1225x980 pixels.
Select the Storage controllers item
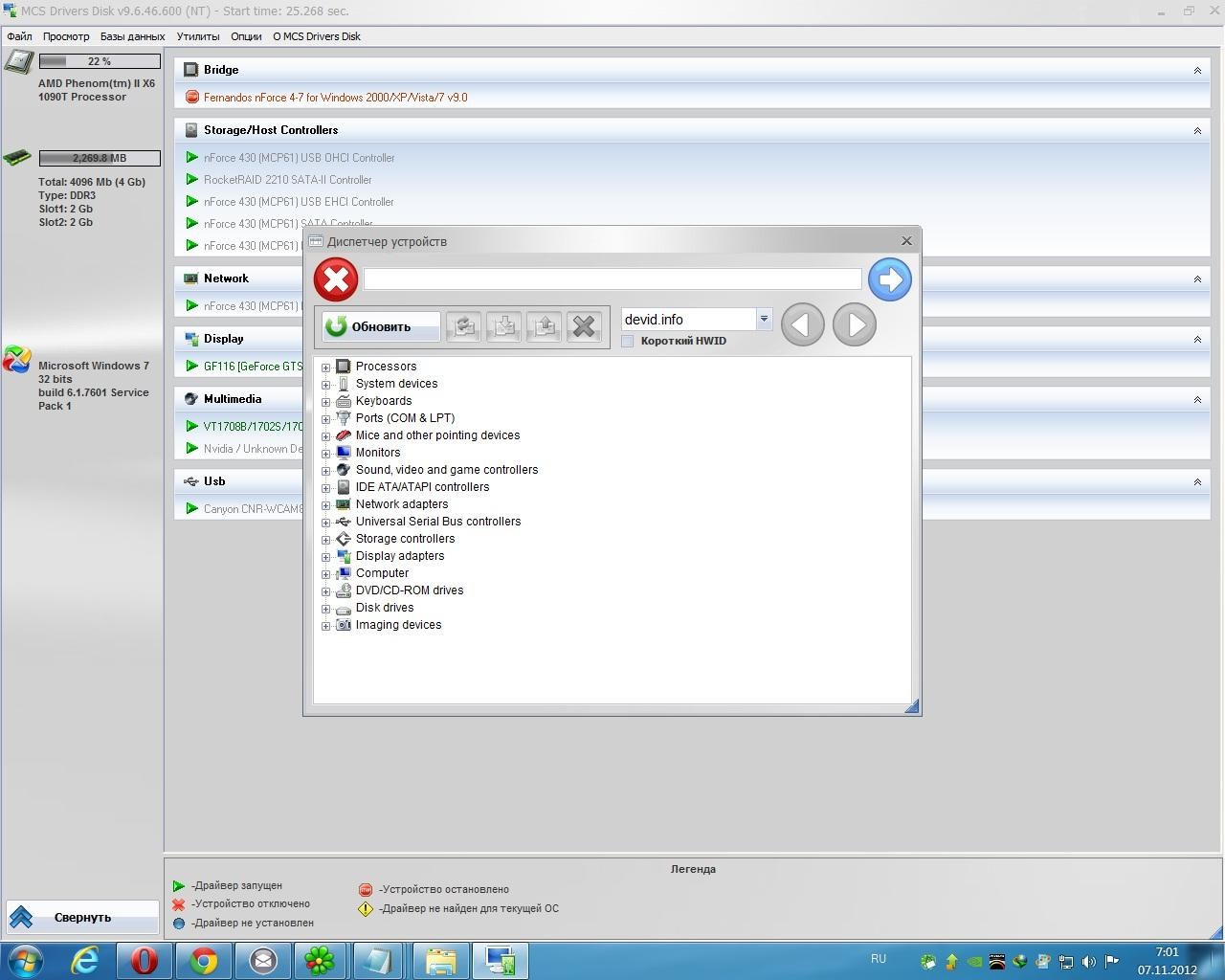405,539
